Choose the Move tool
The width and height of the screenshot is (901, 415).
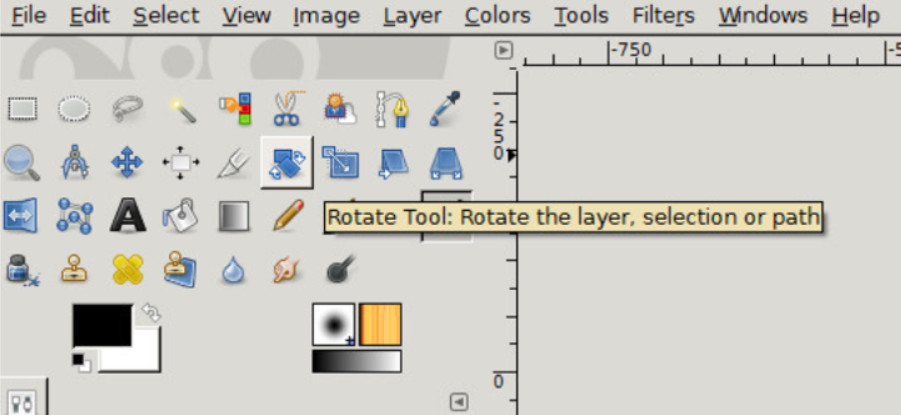pos(127,162)
